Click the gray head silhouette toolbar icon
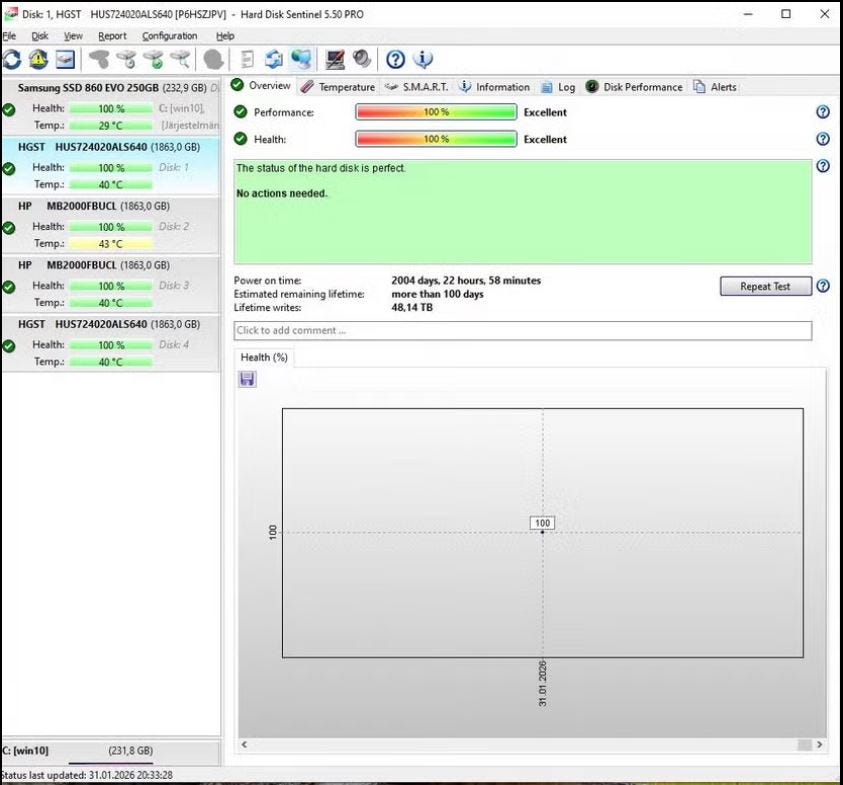The width and height of the screenshot is (843, 785). point(213,59)
